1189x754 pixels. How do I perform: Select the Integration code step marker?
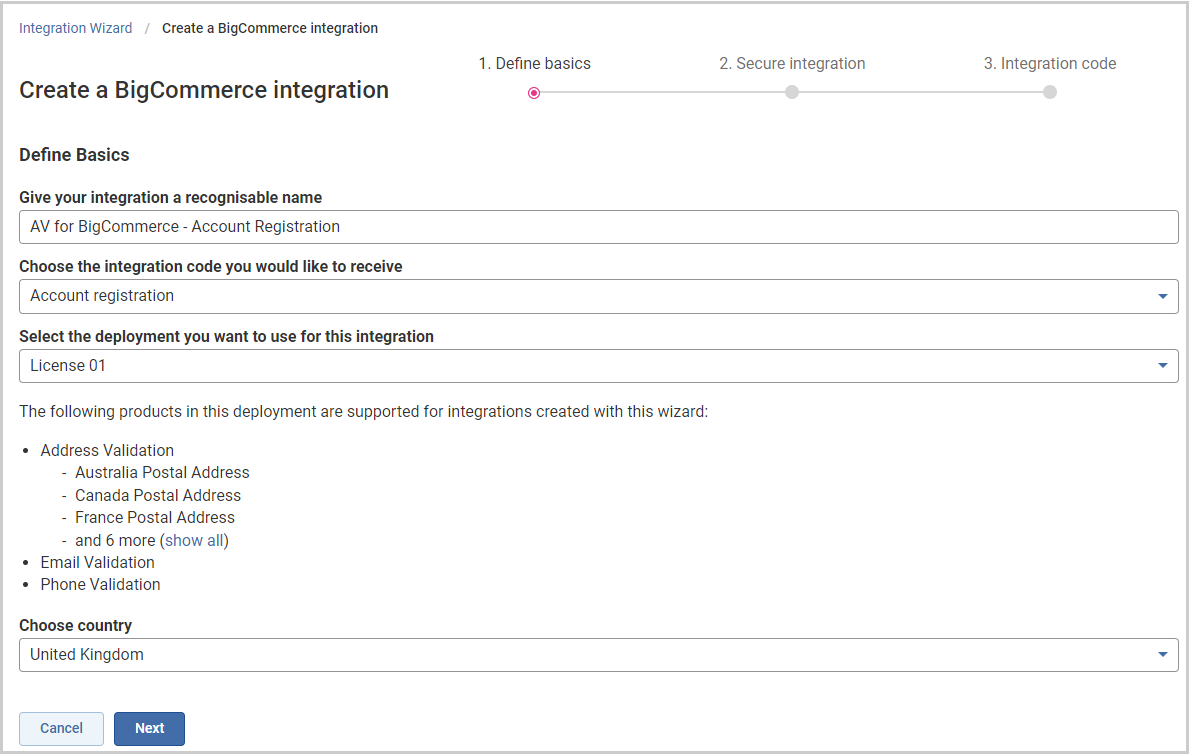(x=1049, y=92)
